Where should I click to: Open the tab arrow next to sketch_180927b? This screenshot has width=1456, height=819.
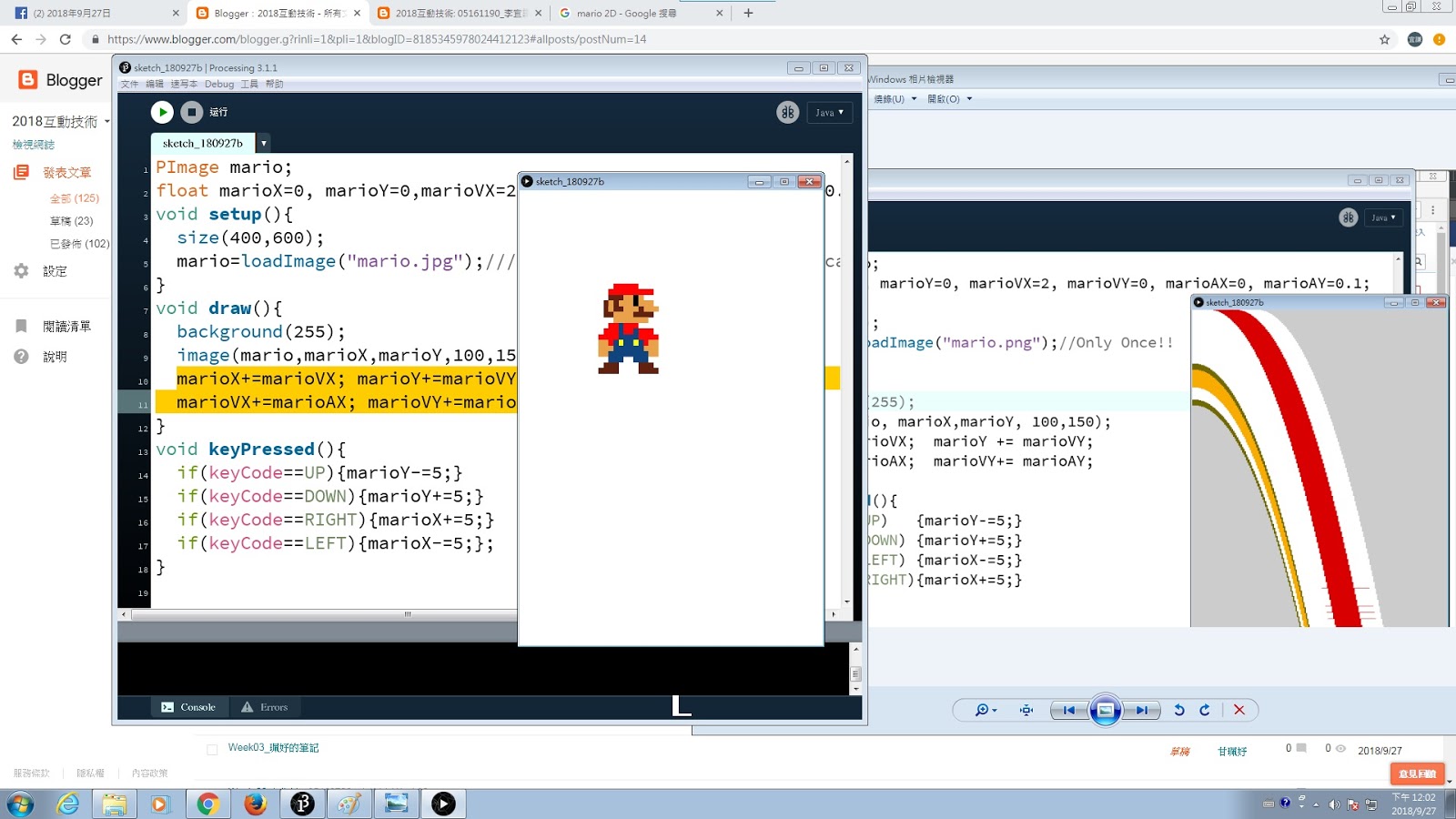(x=263, y=143)
